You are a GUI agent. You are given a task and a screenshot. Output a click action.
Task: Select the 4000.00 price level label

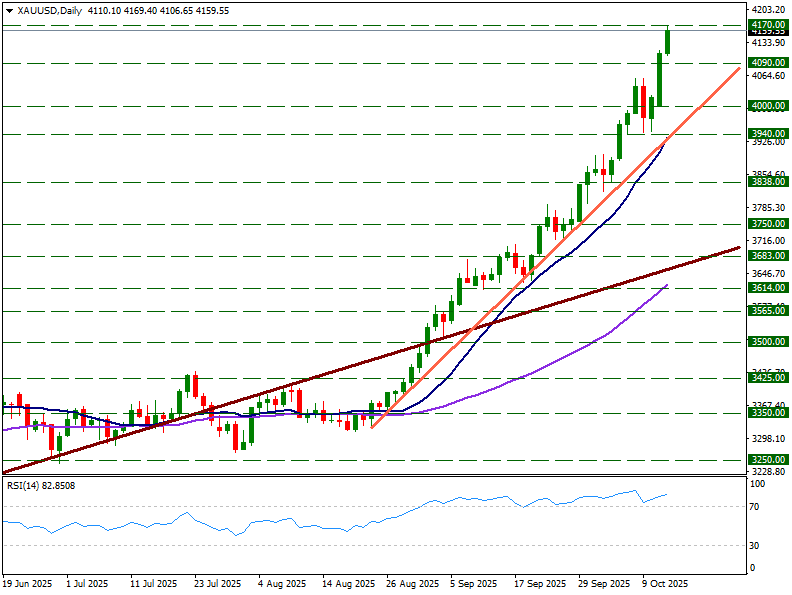(766, 106)
